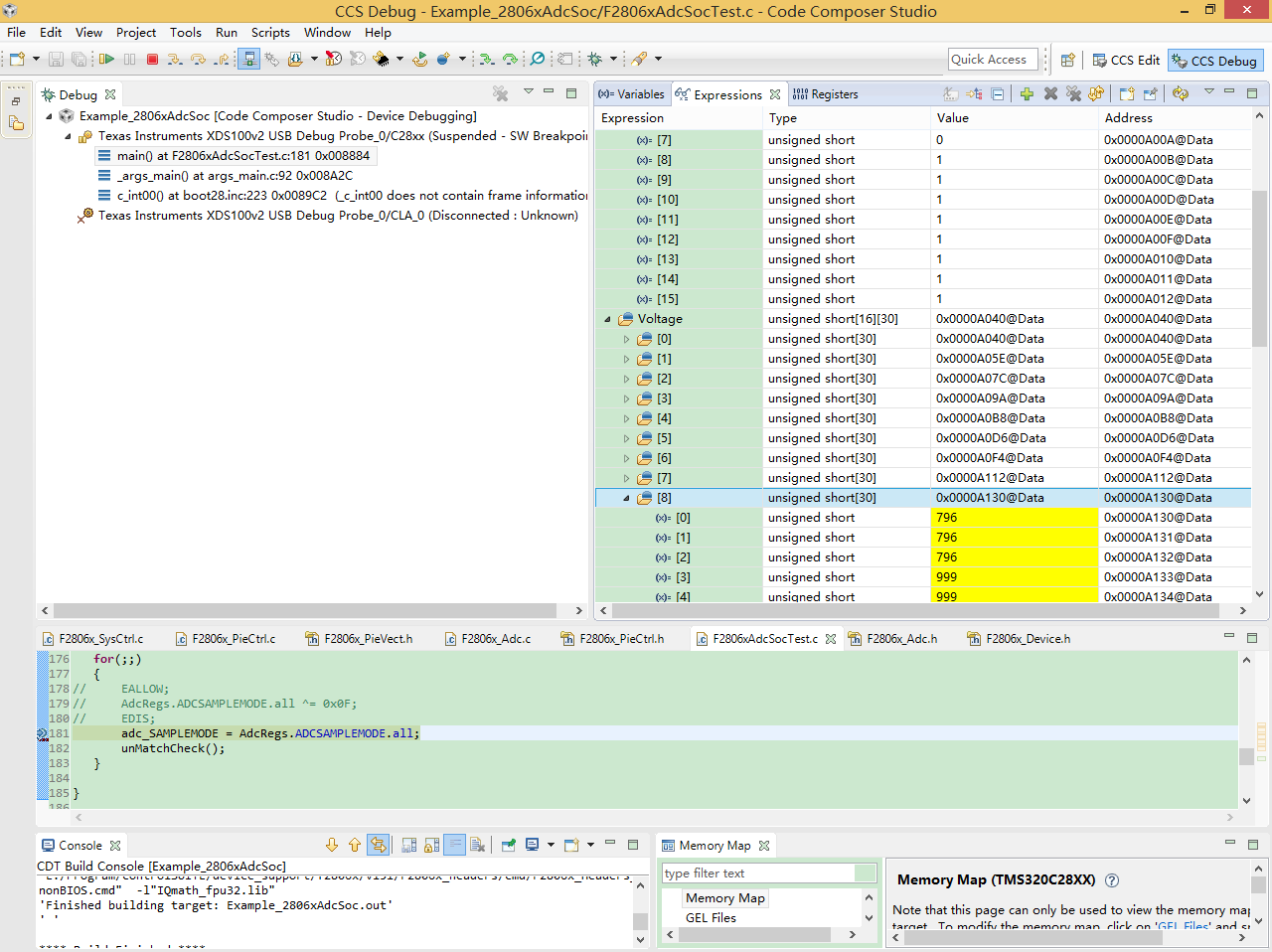This screenshot has height=952, width=1272.
Task: Switch to CCS Edit perspective
Action: point(1126,61)
